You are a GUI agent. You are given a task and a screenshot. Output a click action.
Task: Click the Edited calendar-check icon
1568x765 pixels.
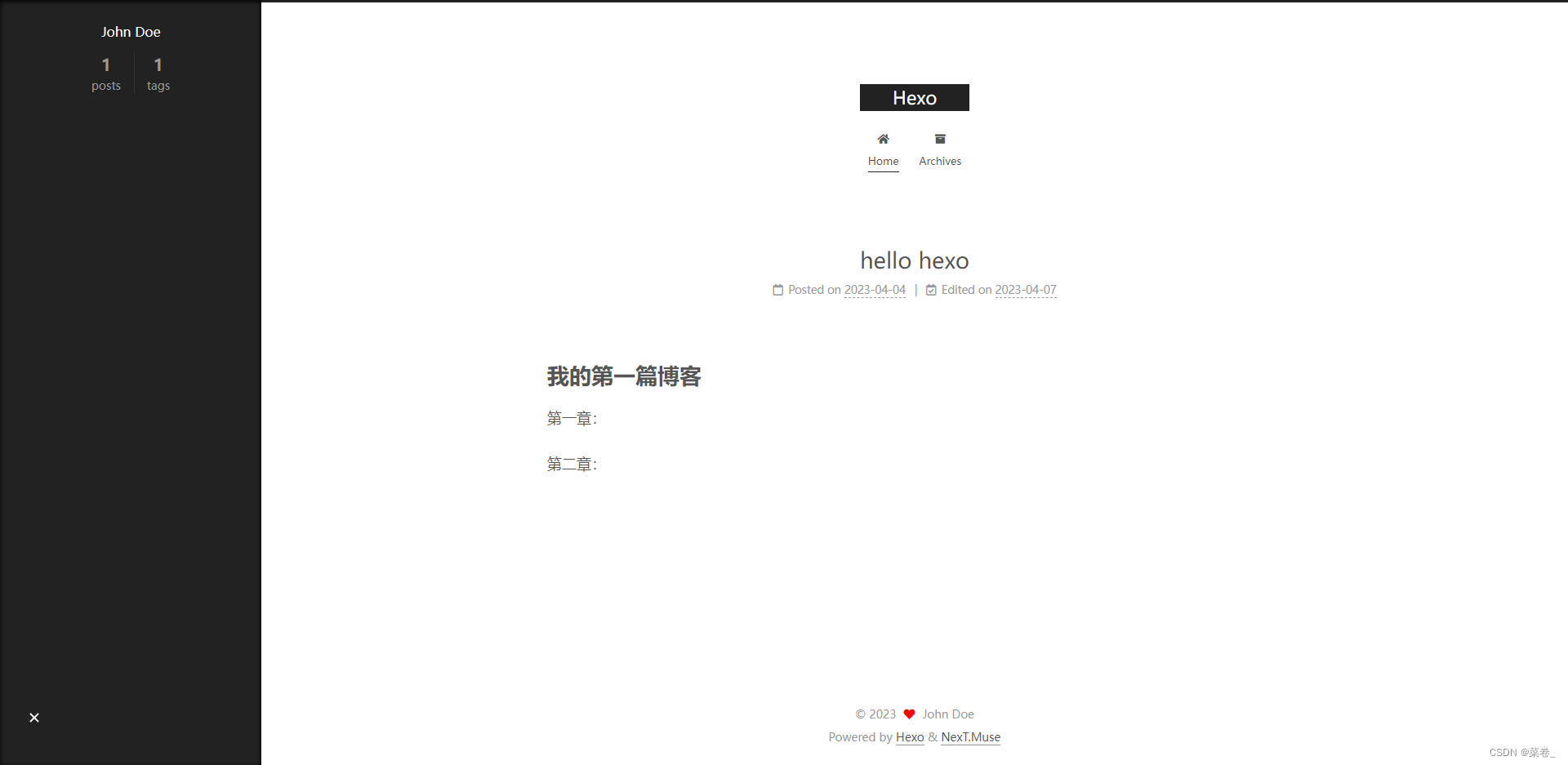pos(931,290)
